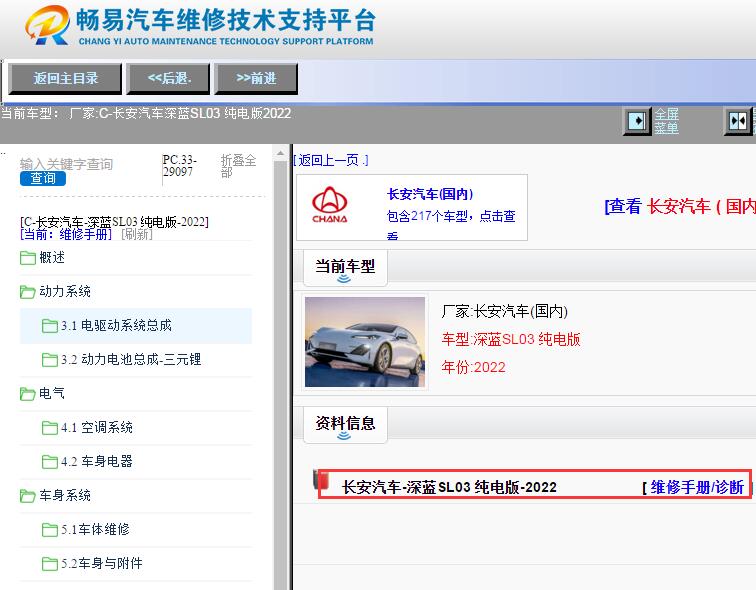Click 厂家:长安汽车(国内) text
The width and height of the screenshot is (756, 590).
tap(504, 311)
